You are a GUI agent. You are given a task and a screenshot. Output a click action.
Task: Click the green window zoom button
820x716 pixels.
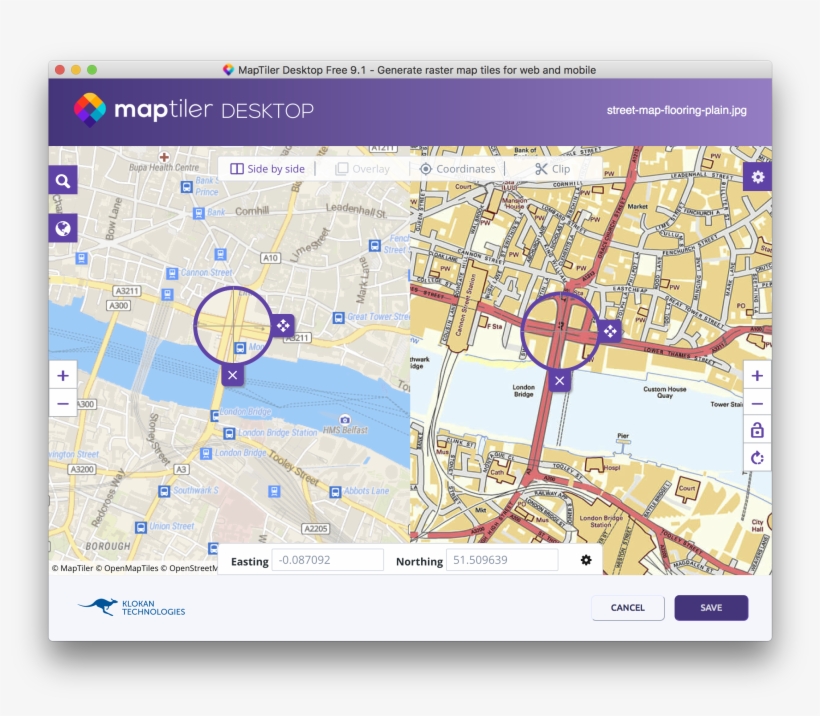pos(92,70)
